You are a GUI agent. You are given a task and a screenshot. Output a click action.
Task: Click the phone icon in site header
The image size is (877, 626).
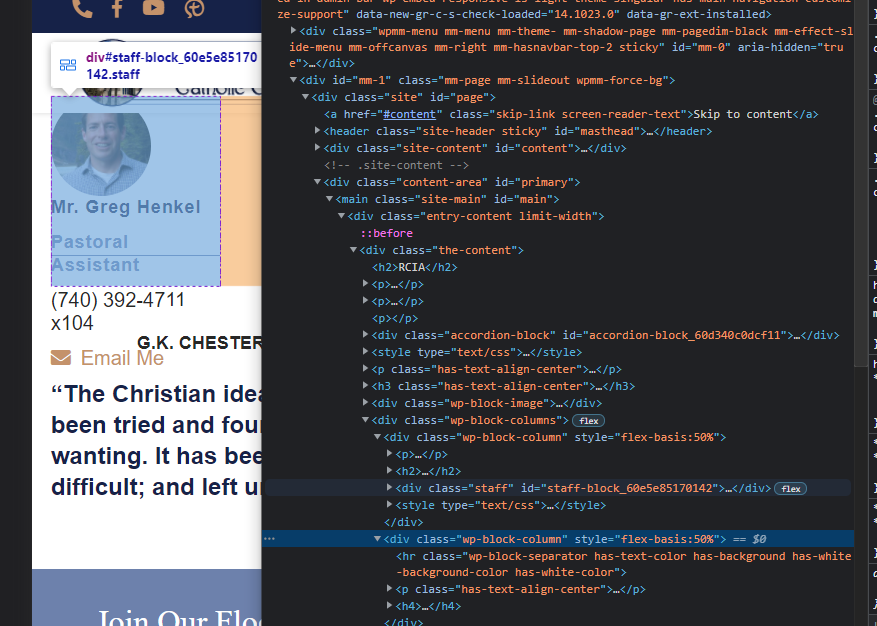coord(83,9)
